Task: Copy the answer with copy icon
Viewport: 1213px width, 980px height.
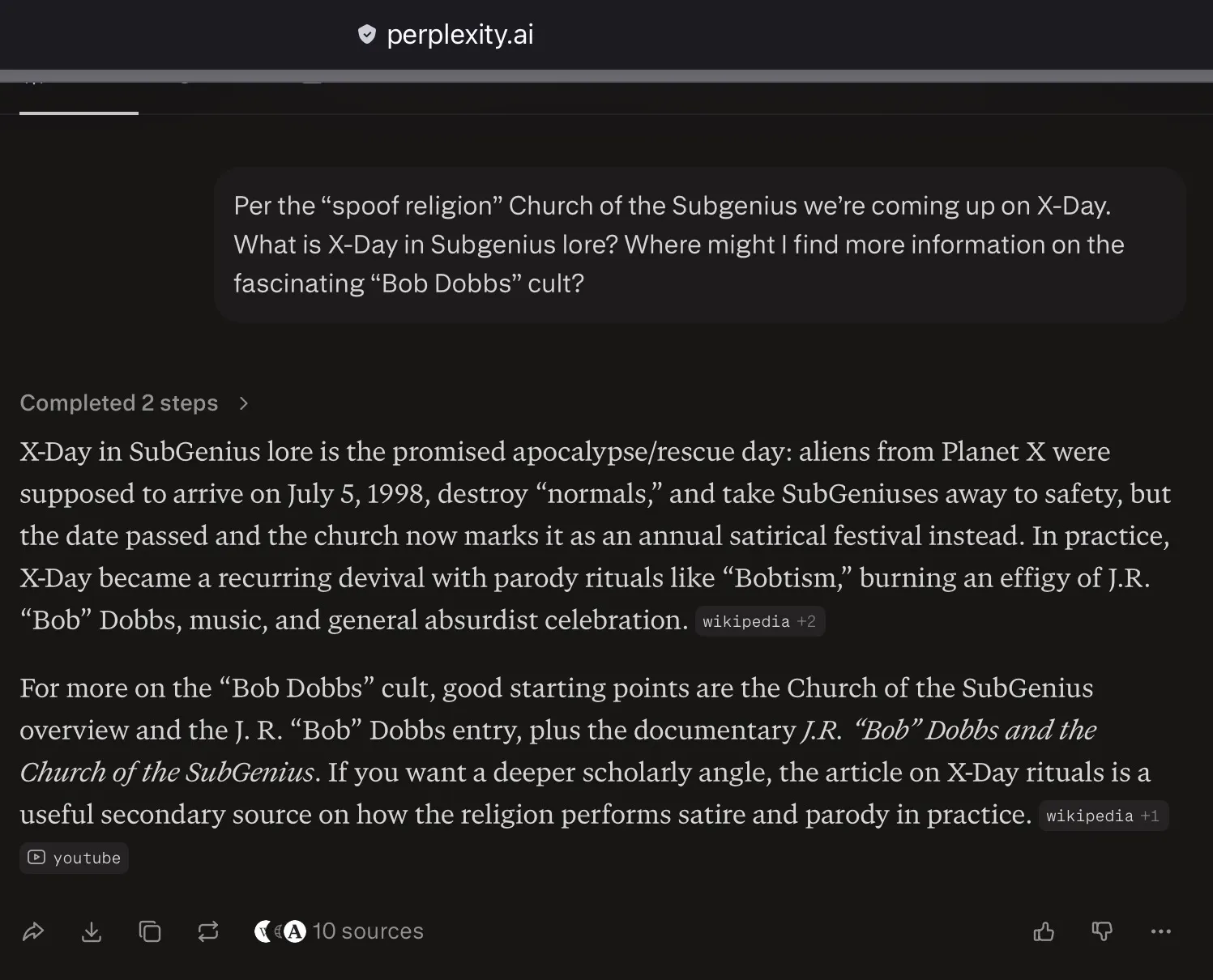Action: click(x=150, y=931)
